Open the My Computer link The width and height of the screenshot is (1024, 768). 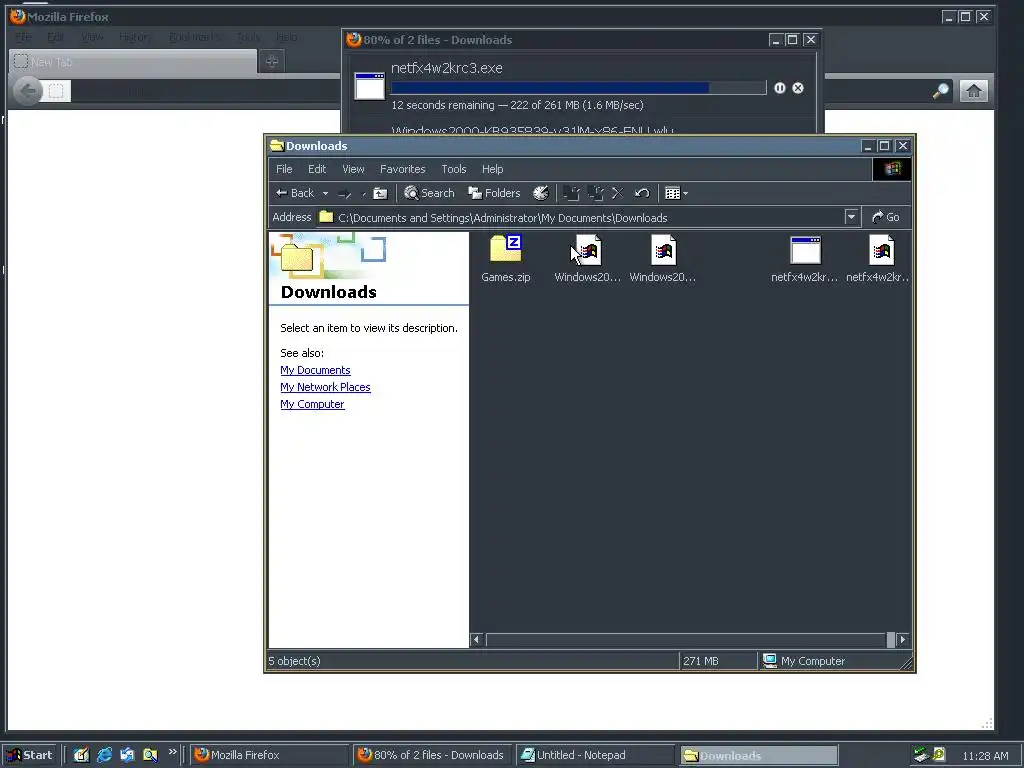tap(312, 404)
